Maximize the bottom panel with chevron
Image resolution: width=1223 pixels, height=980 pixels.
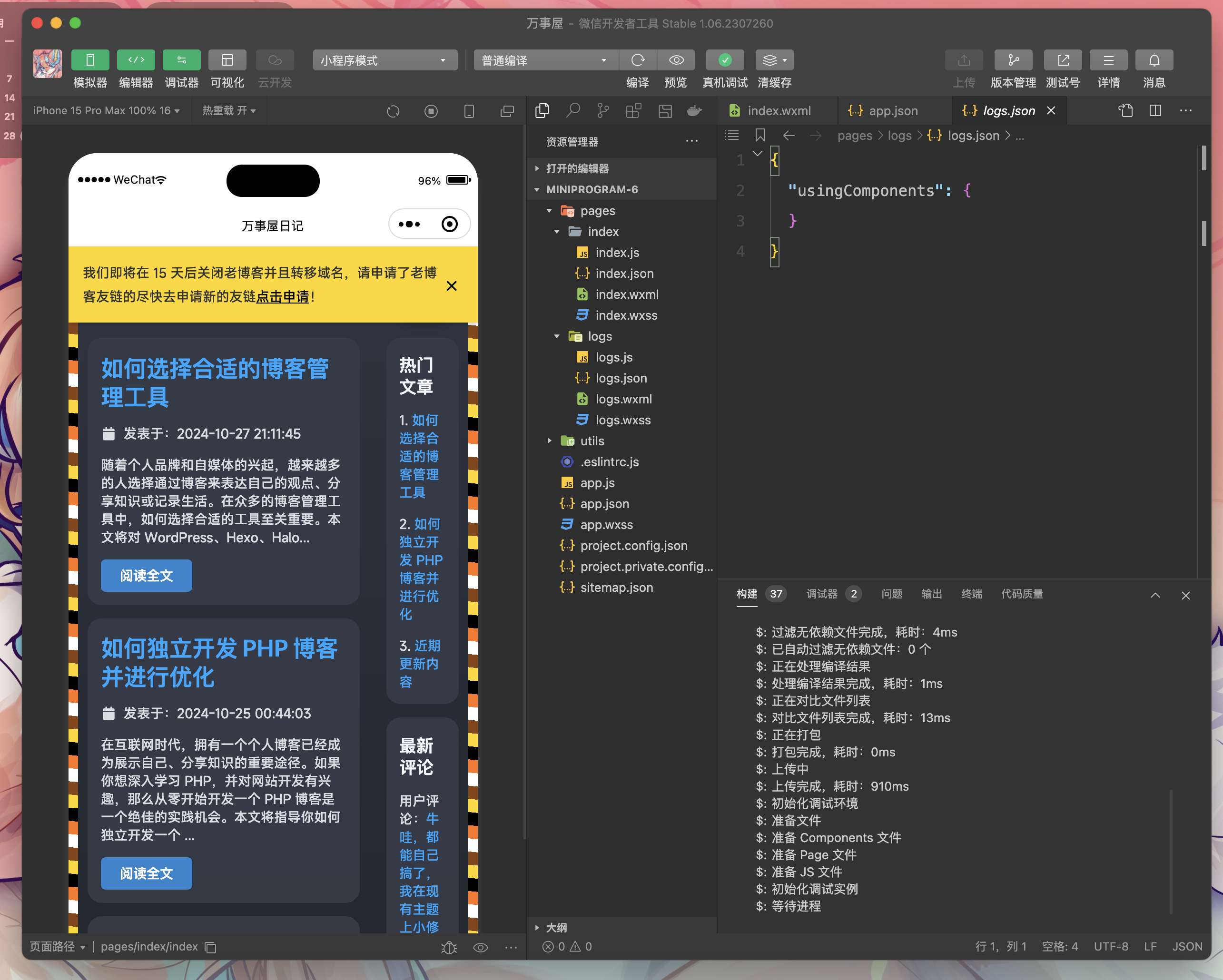[1155, 595]
